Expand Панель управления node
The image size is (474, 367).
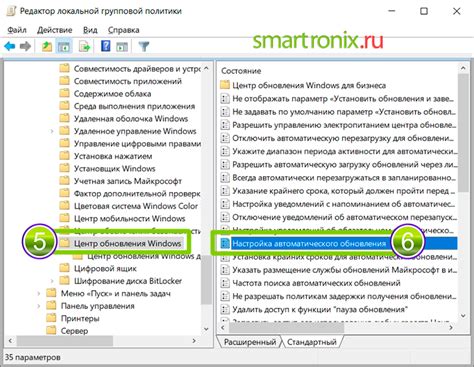(x=39, y=306)
